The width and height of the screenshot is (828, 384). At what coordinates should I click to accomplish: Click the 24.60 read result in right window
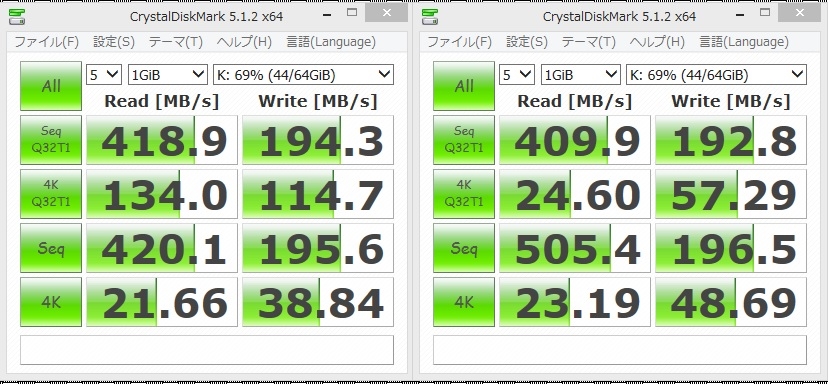pos(575,194)
